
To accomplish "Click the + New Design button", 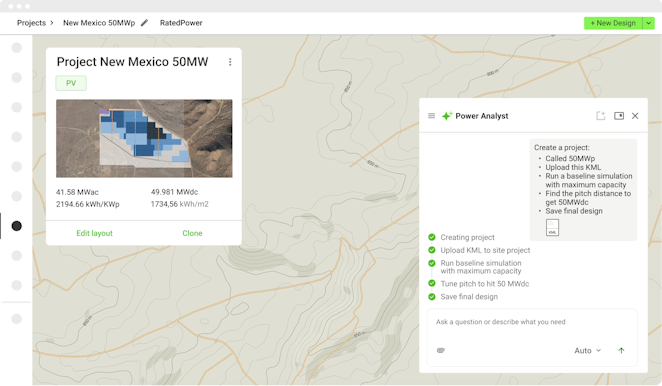I will tap(613, 23).
